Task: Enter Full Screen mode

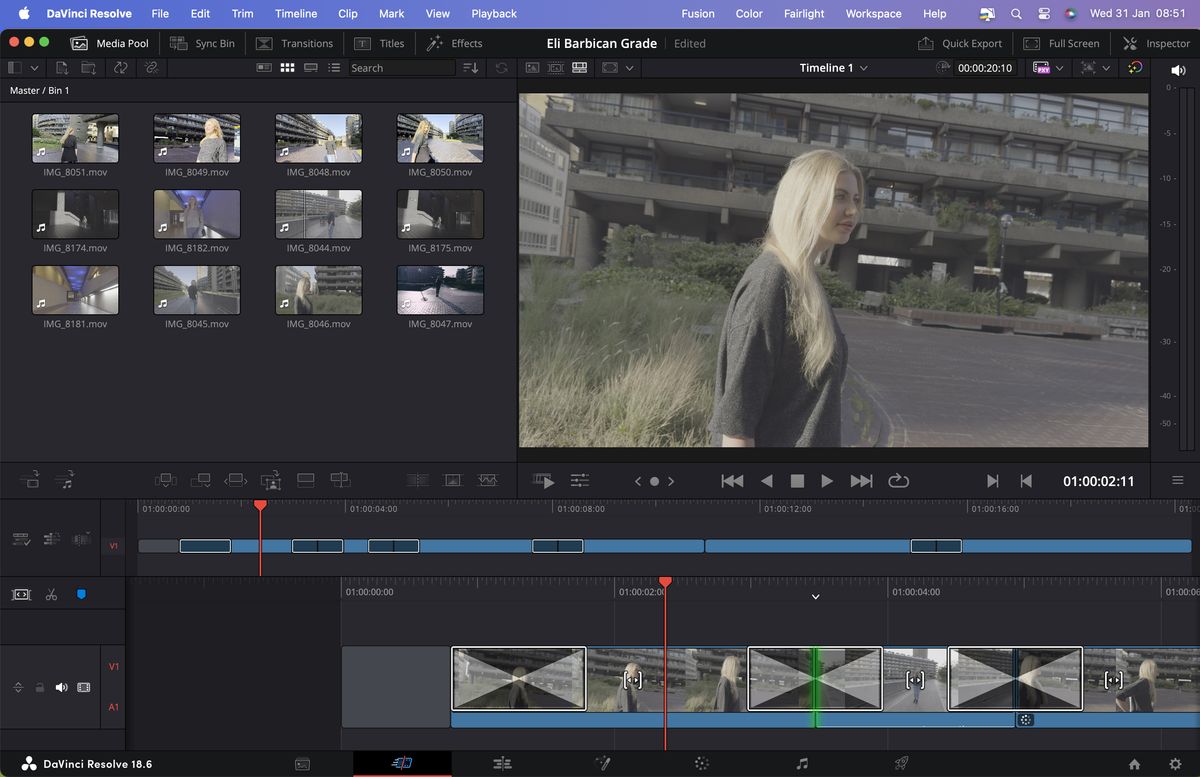Action: 1062,43
